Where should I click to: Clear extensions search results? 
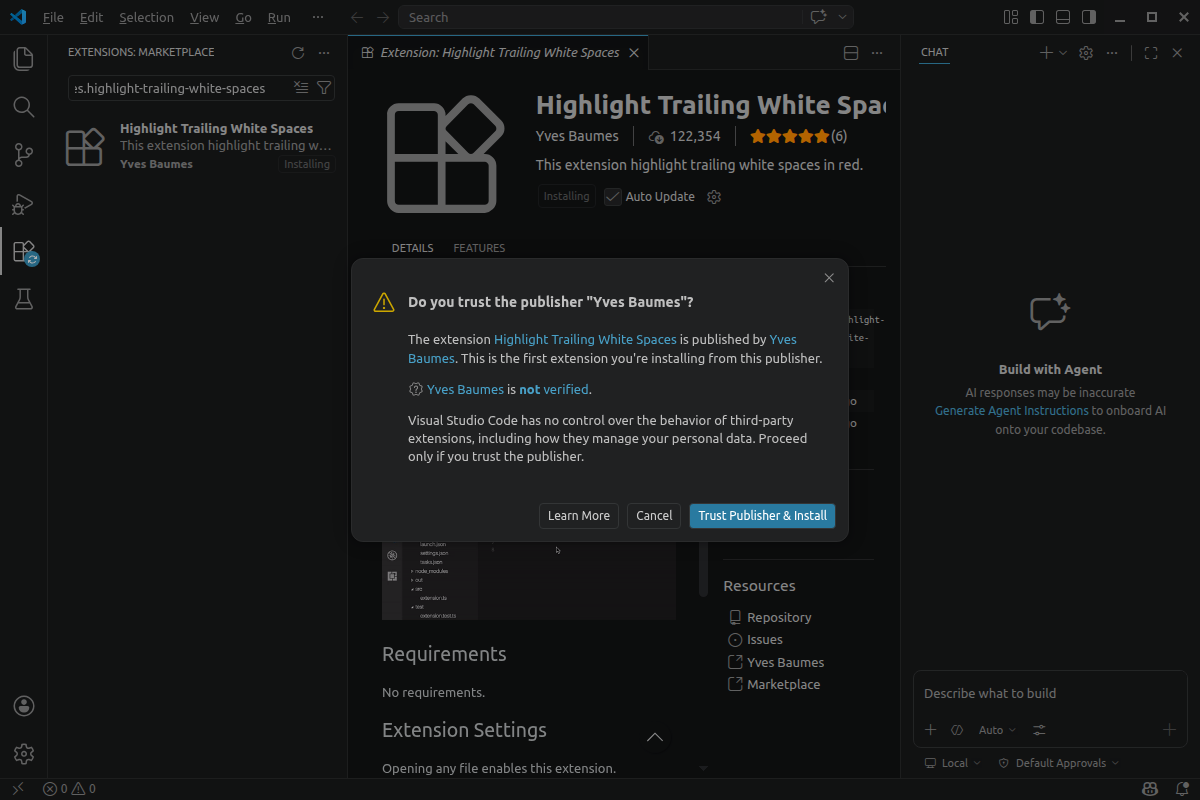pos(301,88)
